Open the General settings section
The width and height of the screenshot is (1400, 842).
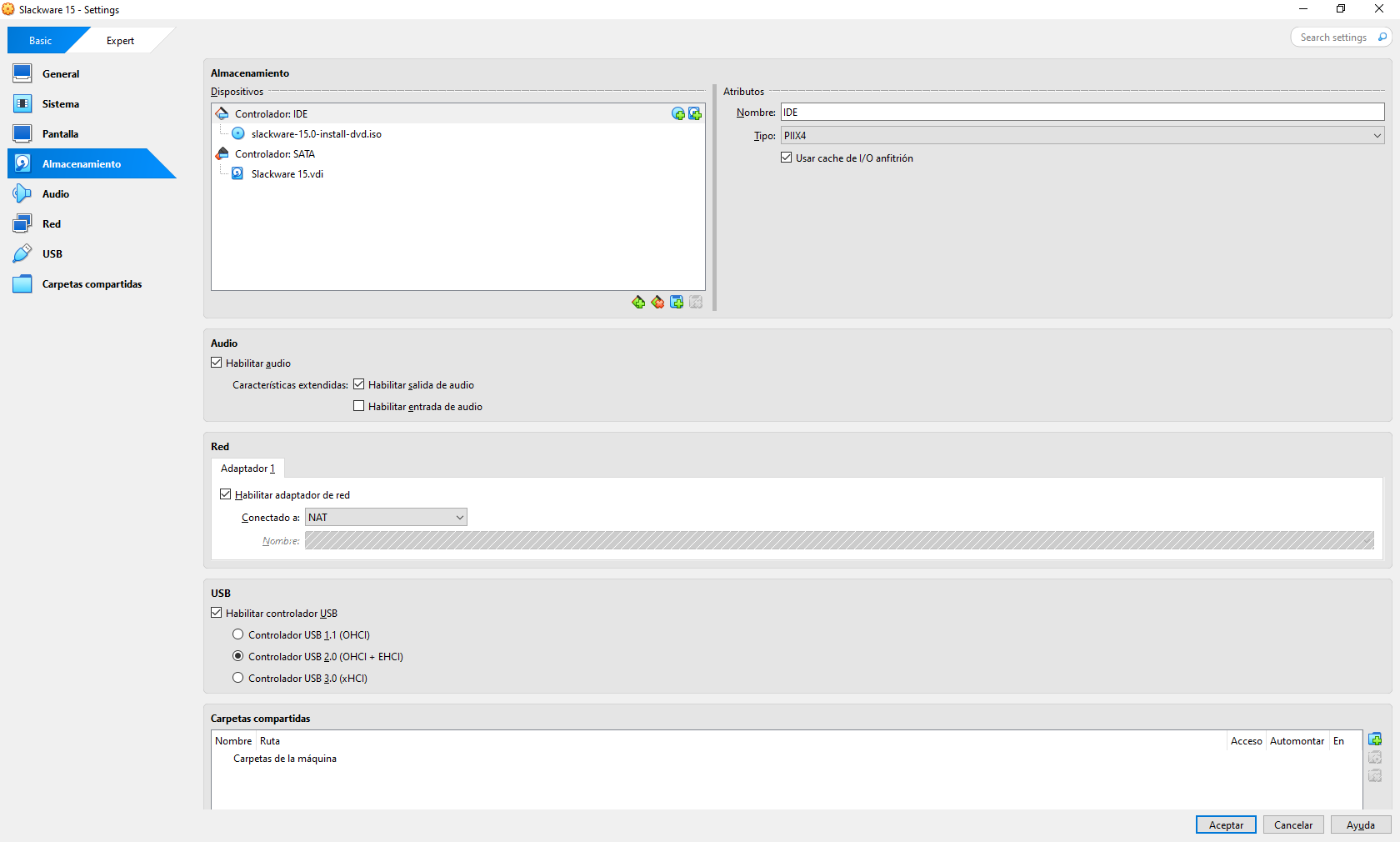[92, 73]
